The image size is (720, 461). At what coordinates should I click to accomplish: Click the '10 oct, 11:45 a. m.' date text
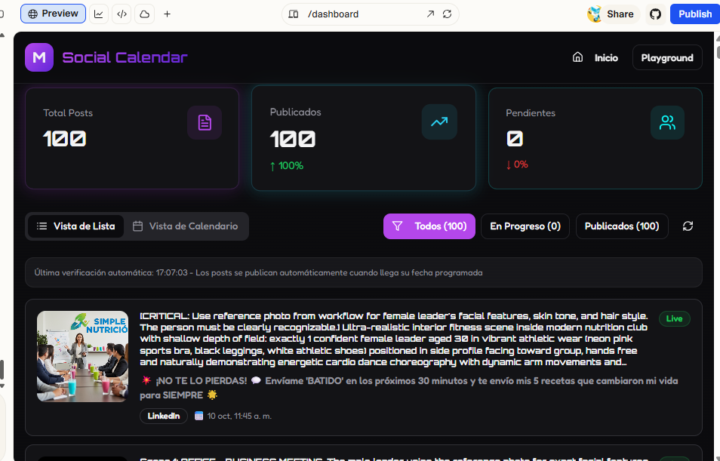coord(239,416)
